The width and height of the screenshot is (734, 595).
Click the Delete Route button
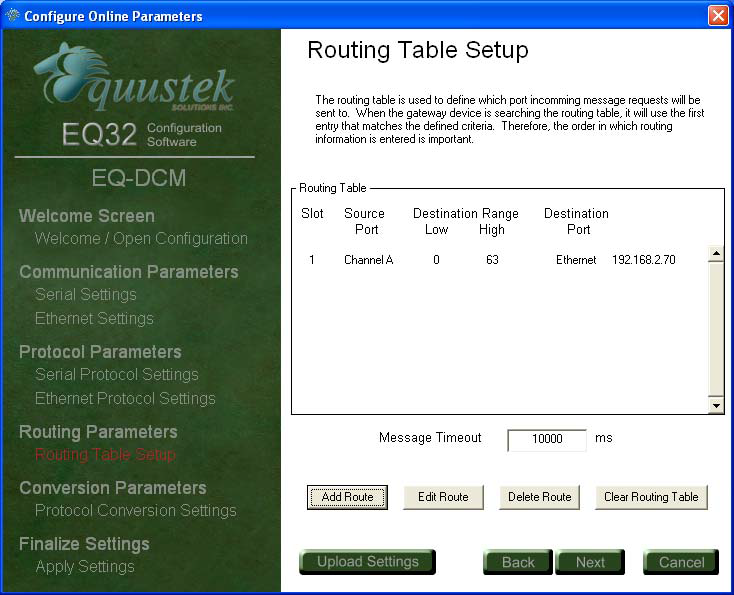coord(539,497)
